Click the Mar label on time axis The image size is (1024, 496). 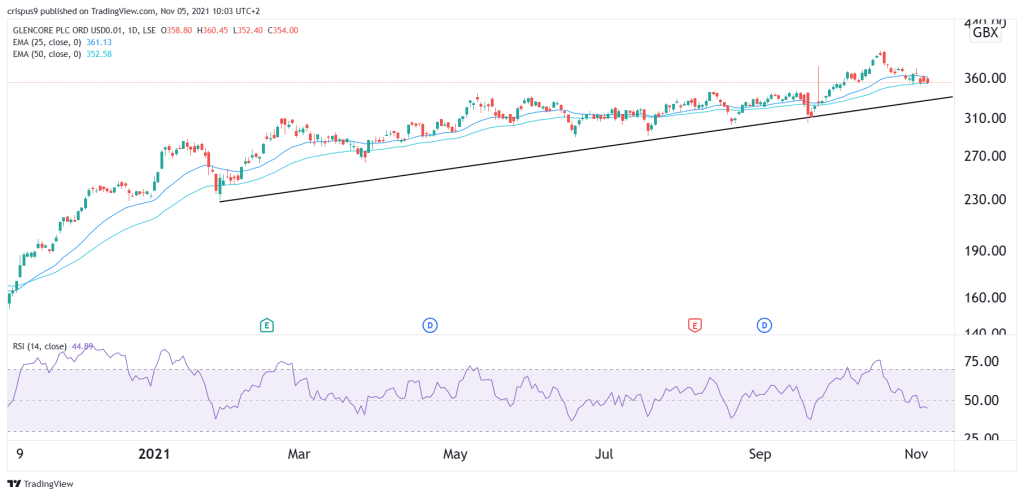300,454
